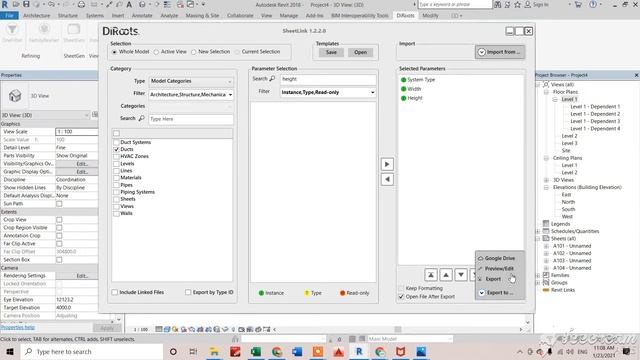Click the Sign In button in title bar
Screen dimensions: 640x360
(x=537, y=4)
